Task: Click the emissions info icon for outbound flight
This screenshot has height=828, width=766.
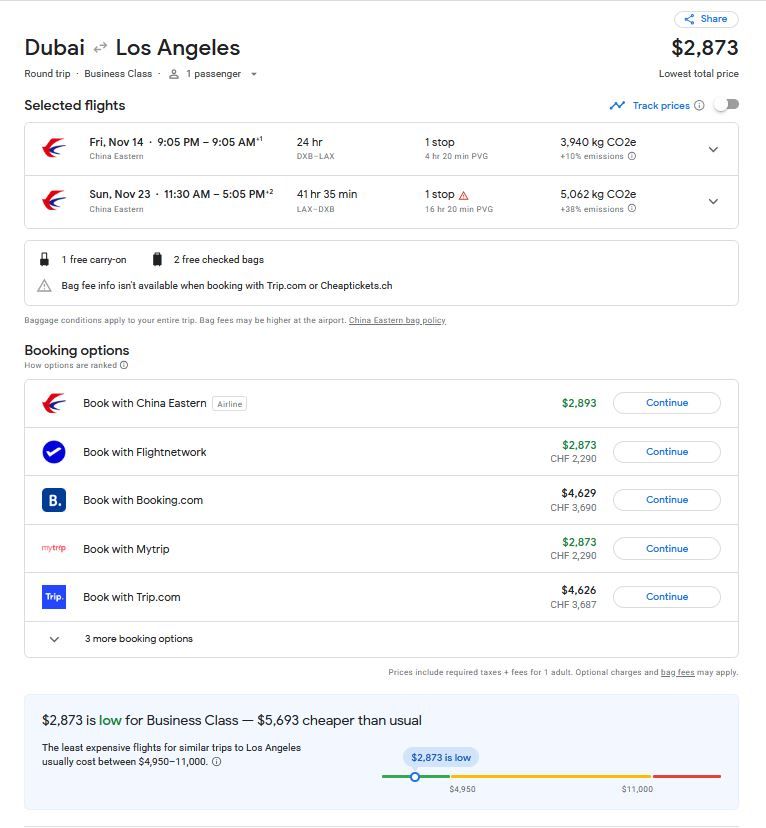Action: pyautogui.click(x=631, y=156)
